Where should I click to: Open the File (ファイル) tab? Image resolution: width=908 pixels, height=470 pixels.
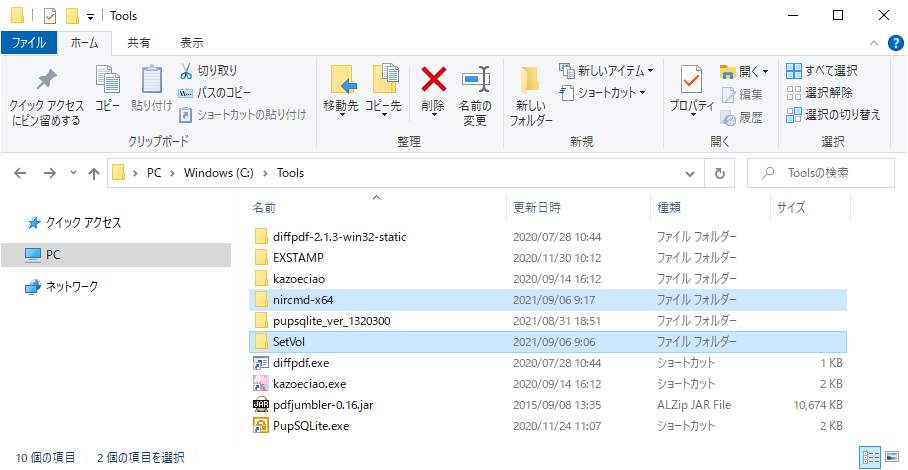click(x=29, y=43)
